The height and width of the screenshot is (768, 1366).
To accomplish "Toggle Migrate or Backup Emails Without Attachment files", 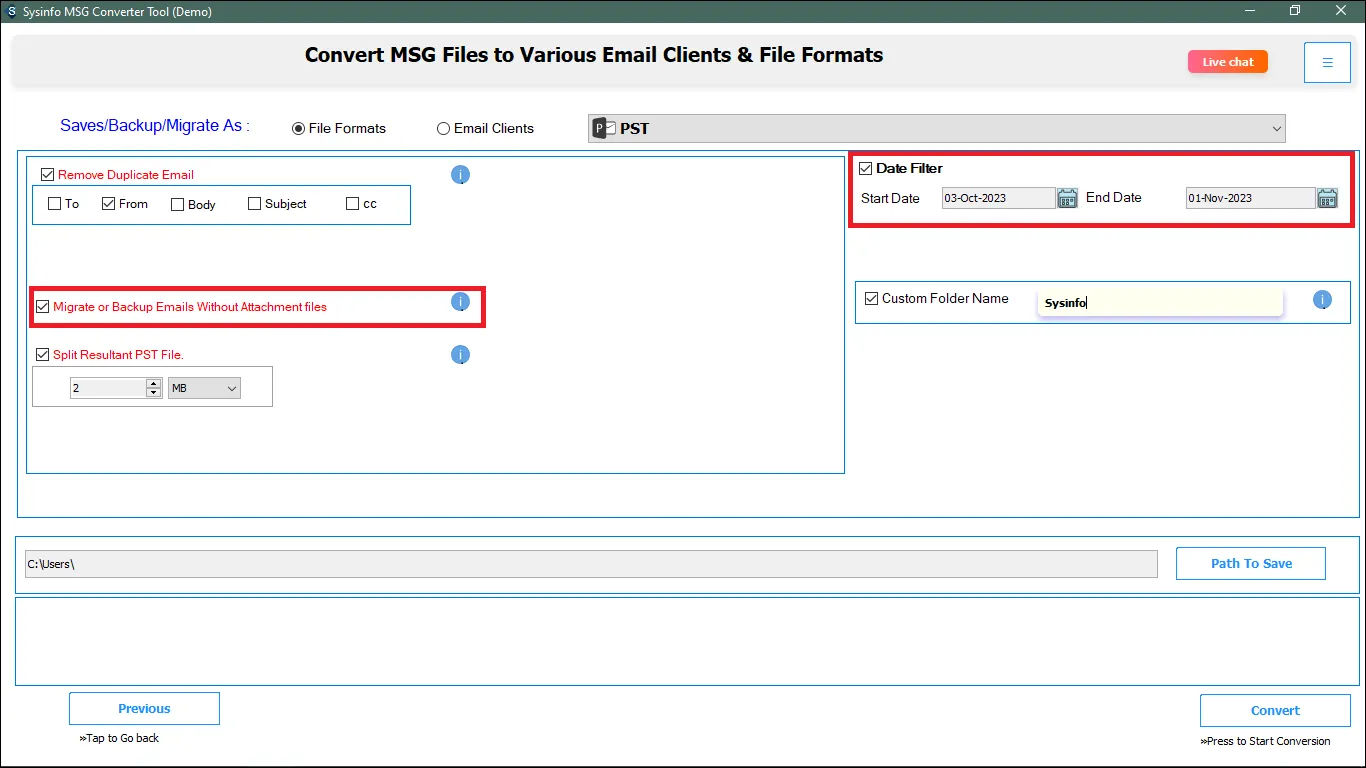I will 43,307.
